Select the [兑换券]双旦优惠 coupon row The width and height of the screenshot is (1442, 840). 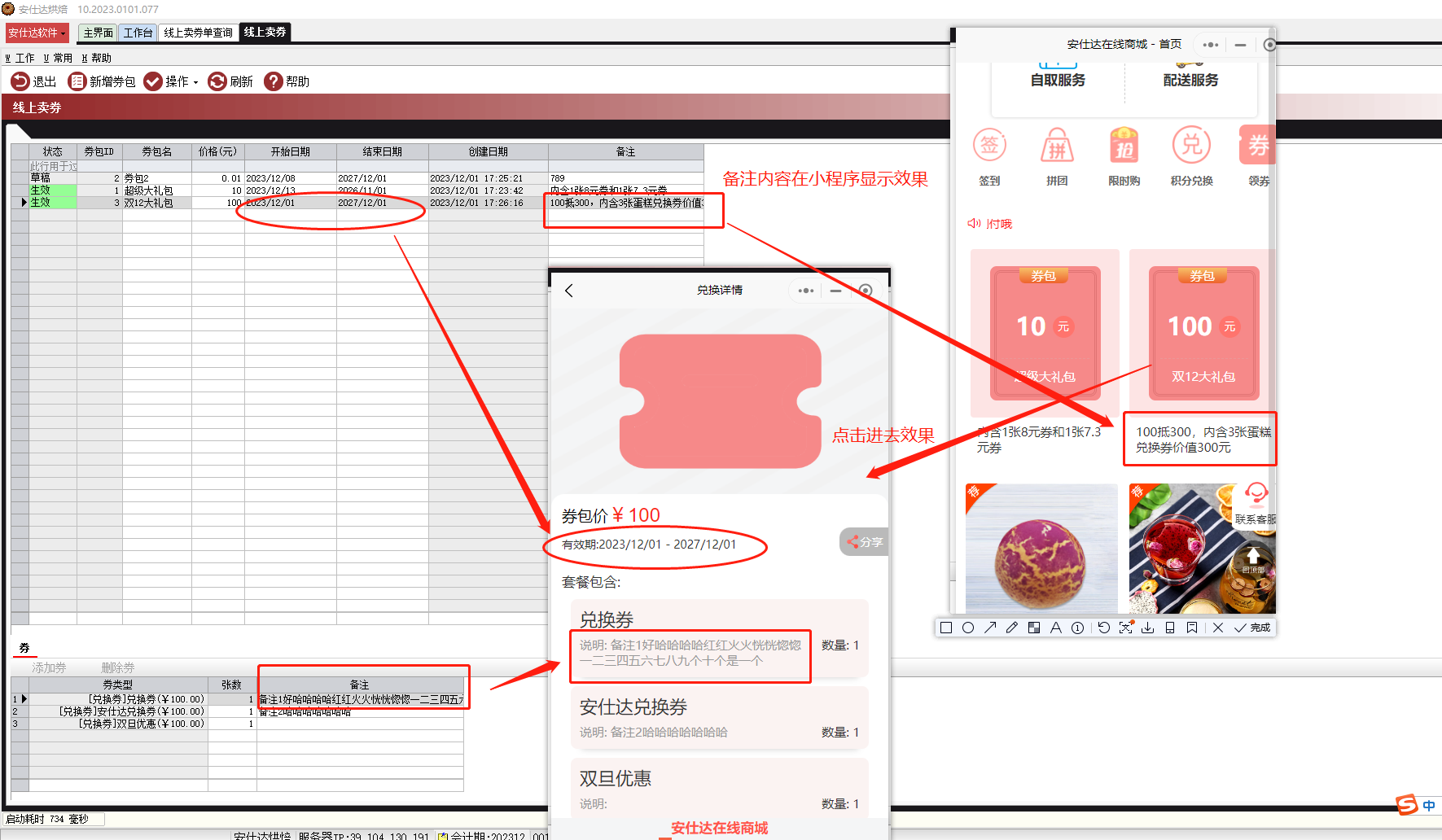coord(237,724)
